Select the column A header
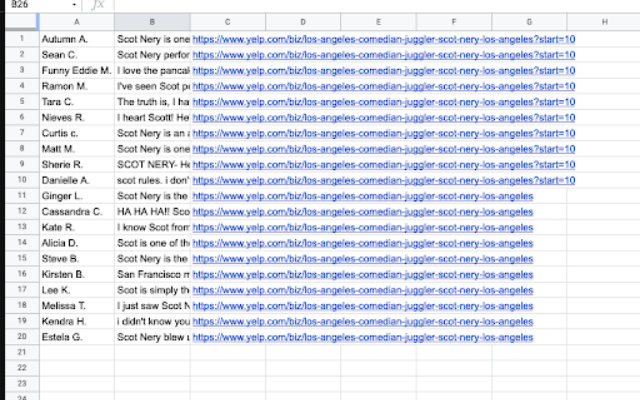This screenshot has height=400, width=640. tap(77, 22)
